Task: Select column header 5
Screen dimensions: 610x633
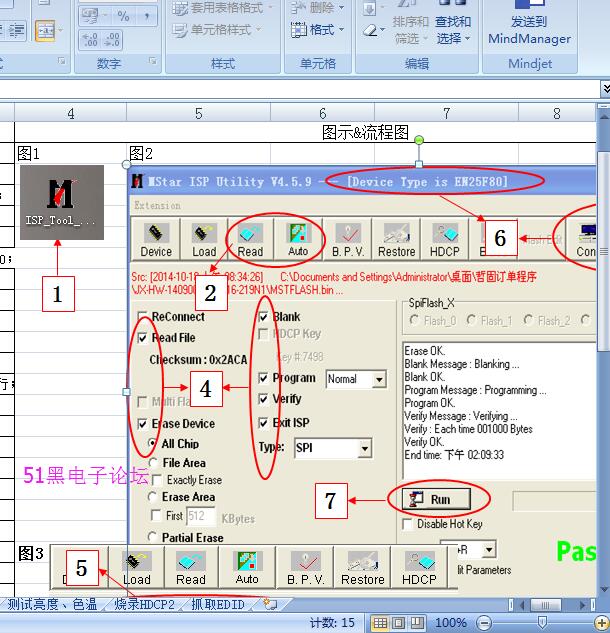Action: pos(198,113)
